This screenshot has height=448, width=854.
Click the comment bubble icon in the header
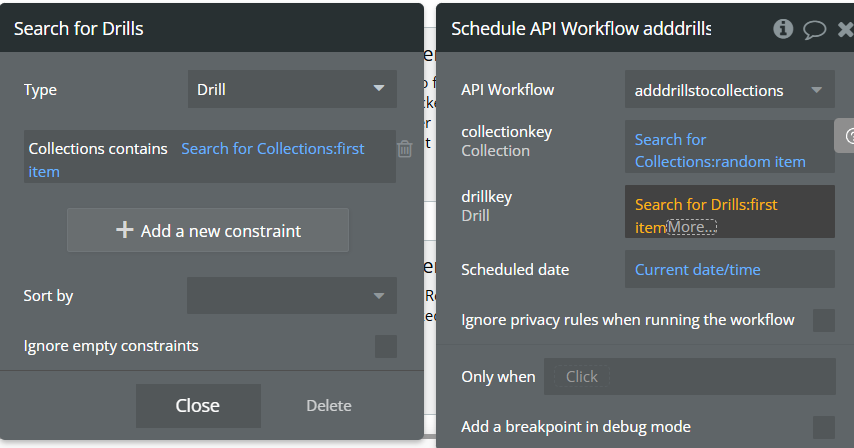point(815,29)
